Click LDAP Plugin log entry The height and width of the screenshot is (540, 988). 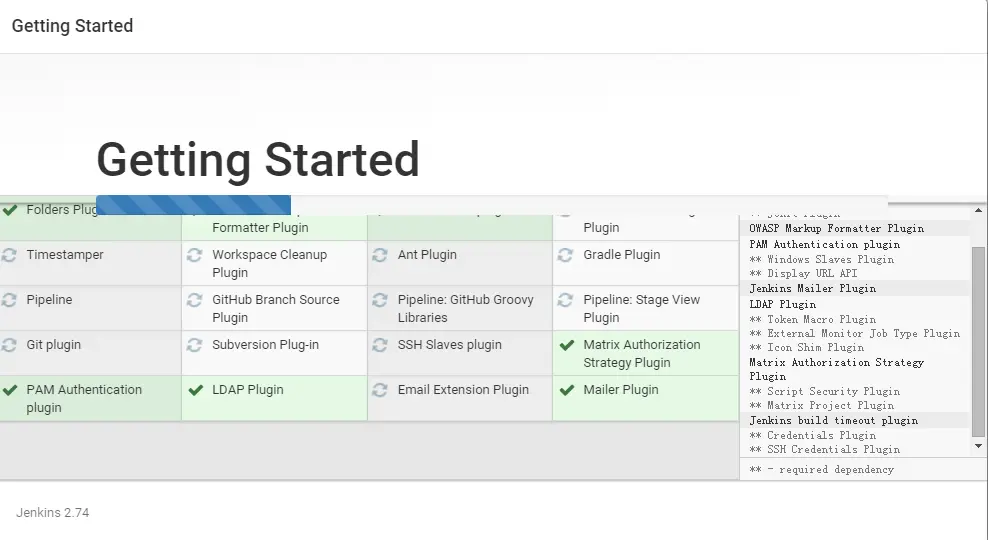click(782, 304)
